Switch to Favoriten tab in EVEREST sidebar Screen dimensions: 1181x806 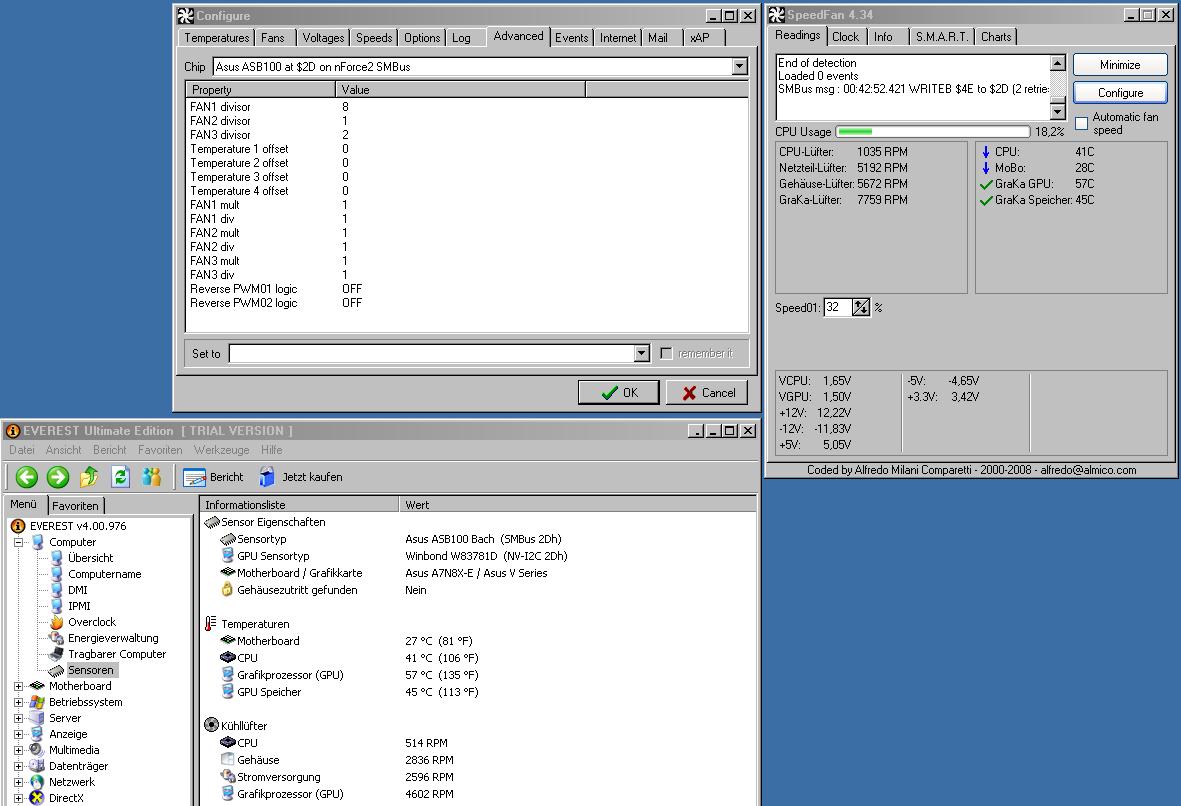(75, 505)
